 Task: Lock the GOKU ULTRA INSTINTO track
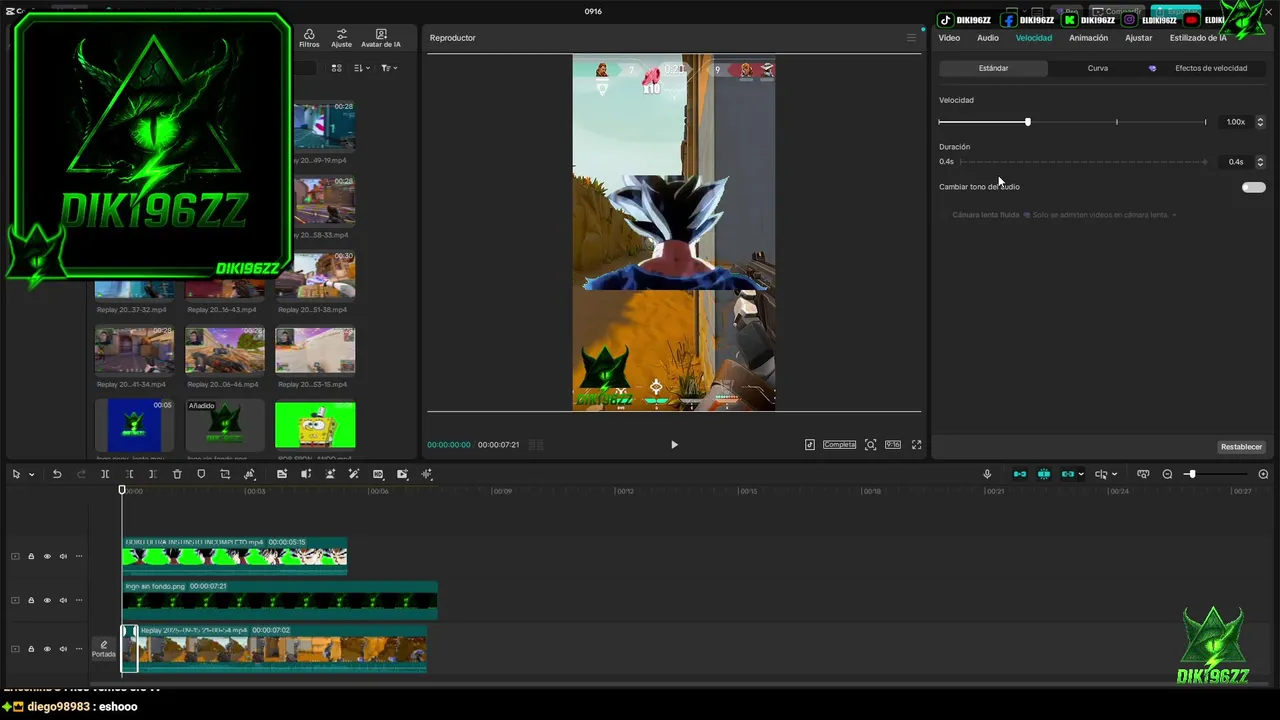[31, 556]
